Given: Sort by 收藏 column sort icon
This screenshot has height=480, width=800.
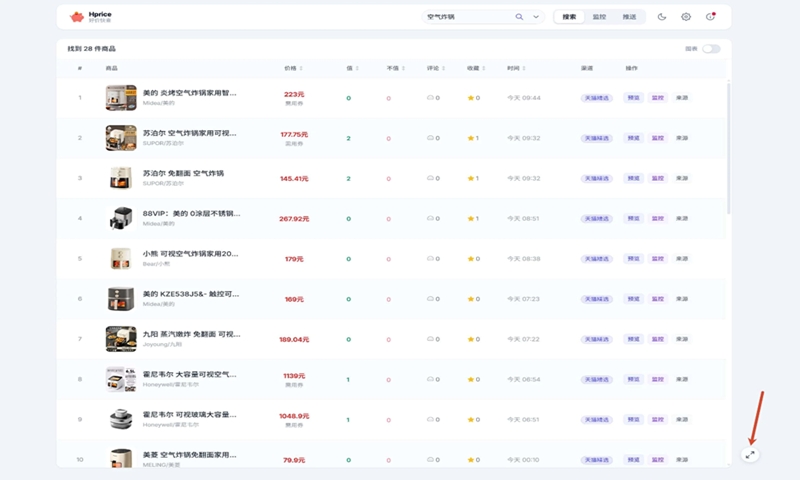Looking at the screenshot, I should point(483,68).
